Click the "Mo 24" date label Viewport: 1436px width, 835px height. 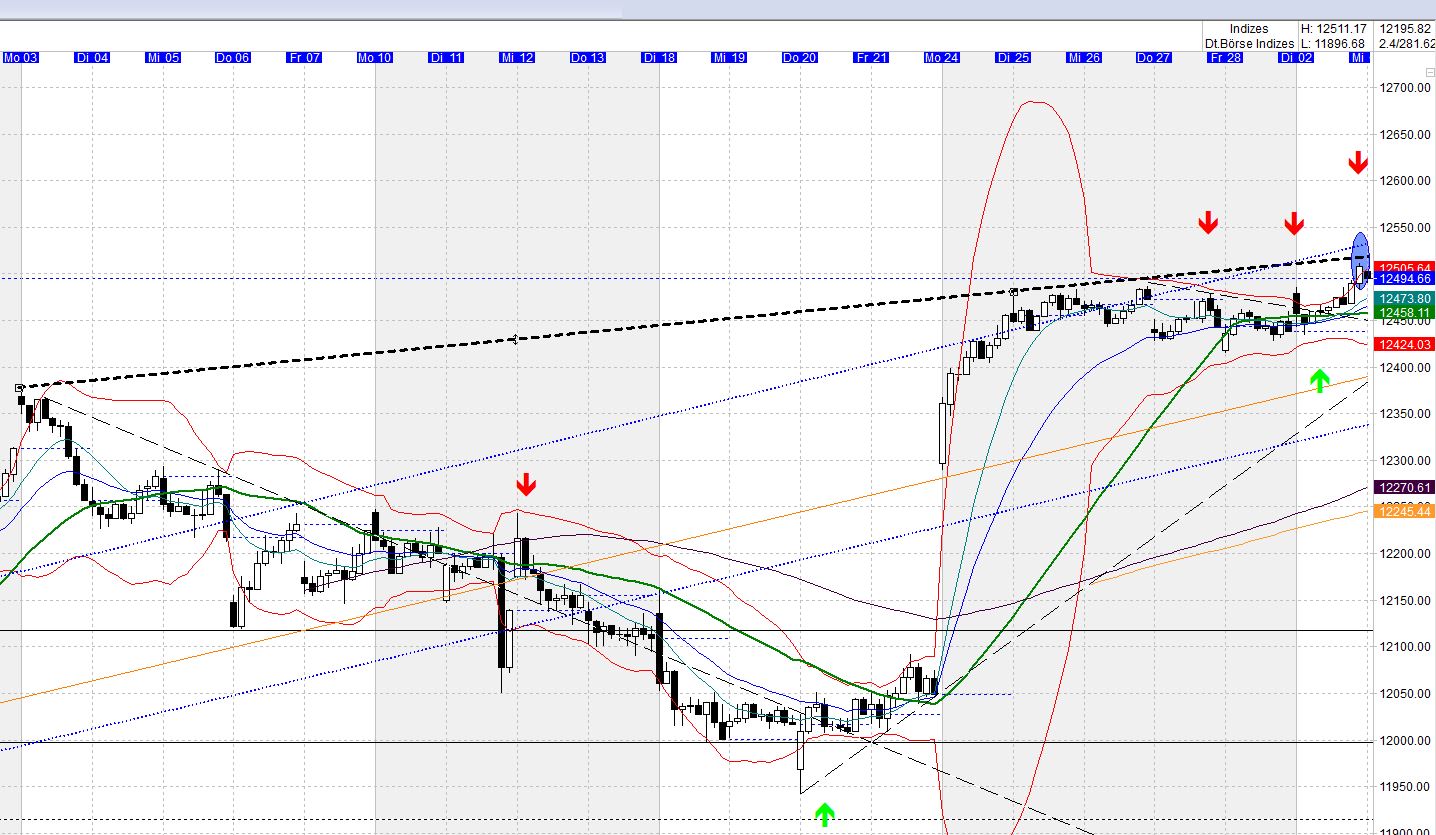pos(942,58)
